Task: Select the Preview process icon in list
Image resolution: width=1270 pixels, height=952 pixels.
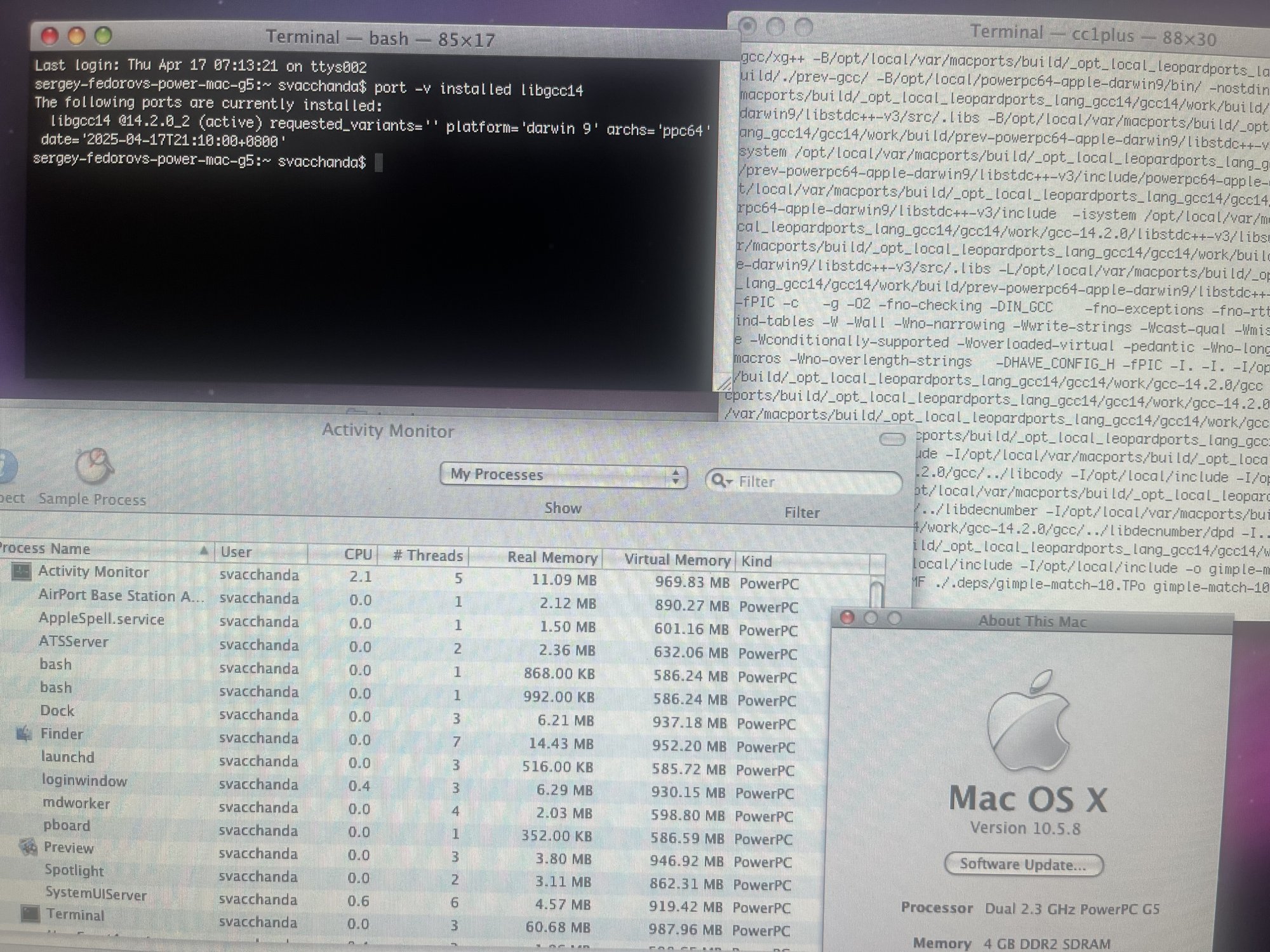Action: pos(28,847)
